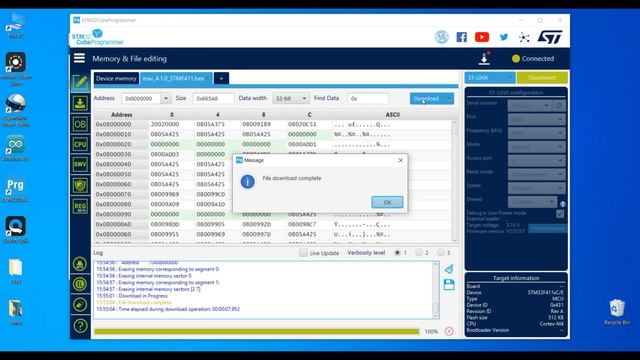Open the Prg STM32 programmer desktop shortcut
The width and height of the screenshot is (640, 360).
pos(16,190)
